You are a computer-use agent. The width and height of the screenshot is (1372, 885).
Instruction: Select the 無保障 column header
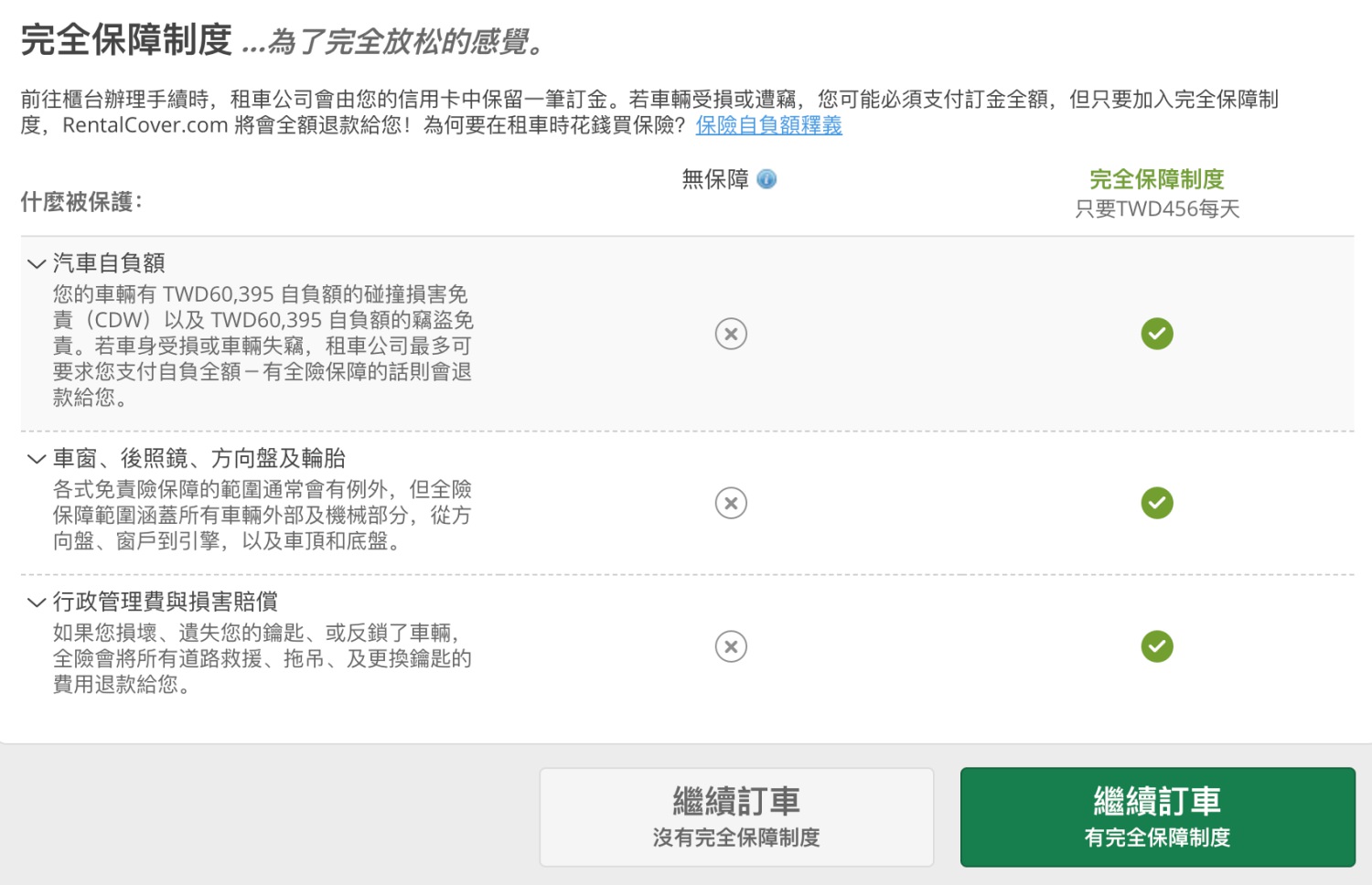(715, 179)
